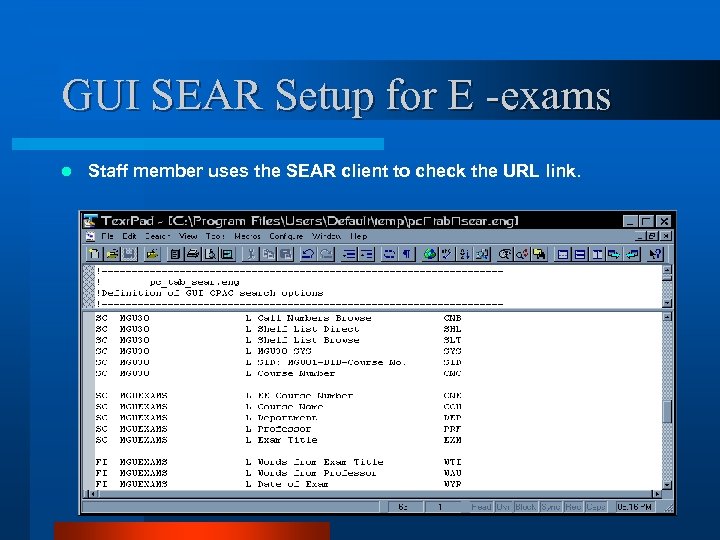Click the Decrease Indent toolbar icon

tap(349, 254)
